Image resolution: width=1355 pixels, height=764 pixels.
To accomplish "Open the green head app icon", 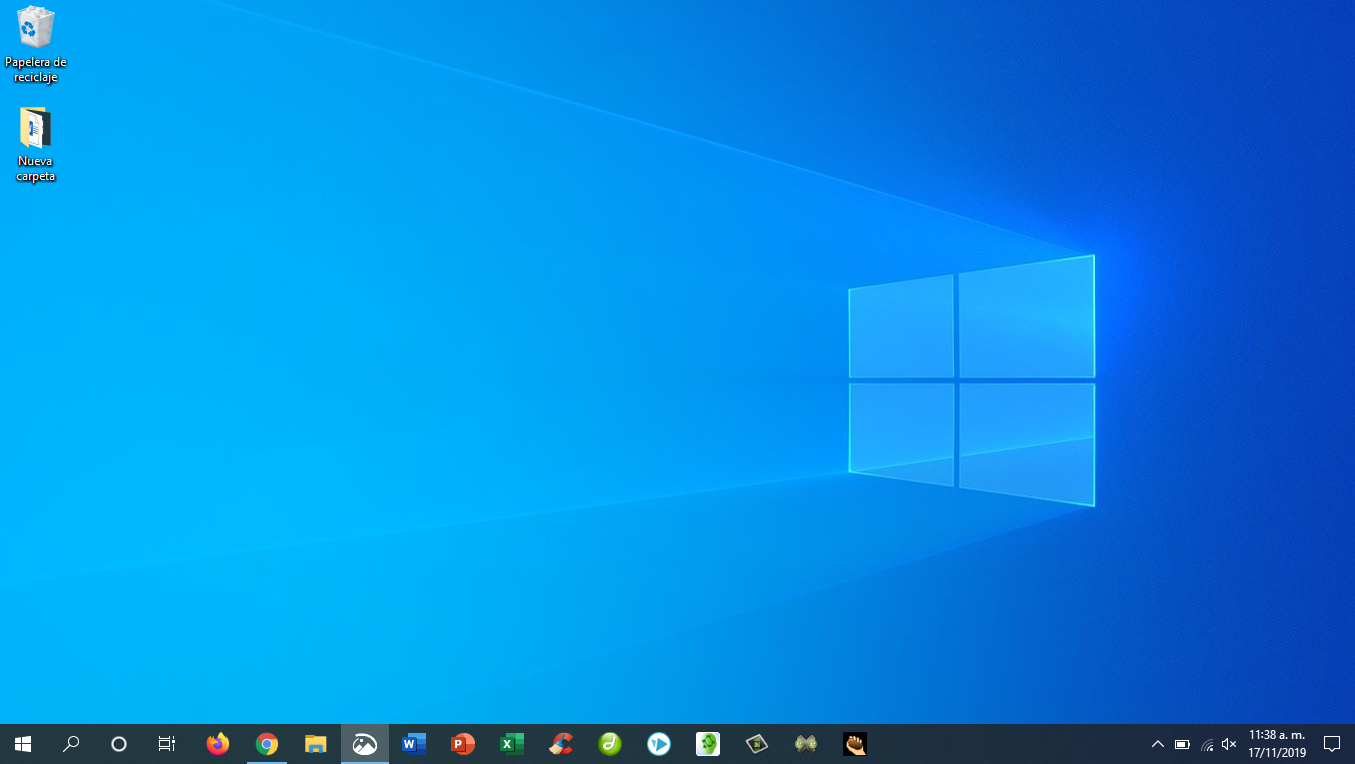I will point(707,744).
